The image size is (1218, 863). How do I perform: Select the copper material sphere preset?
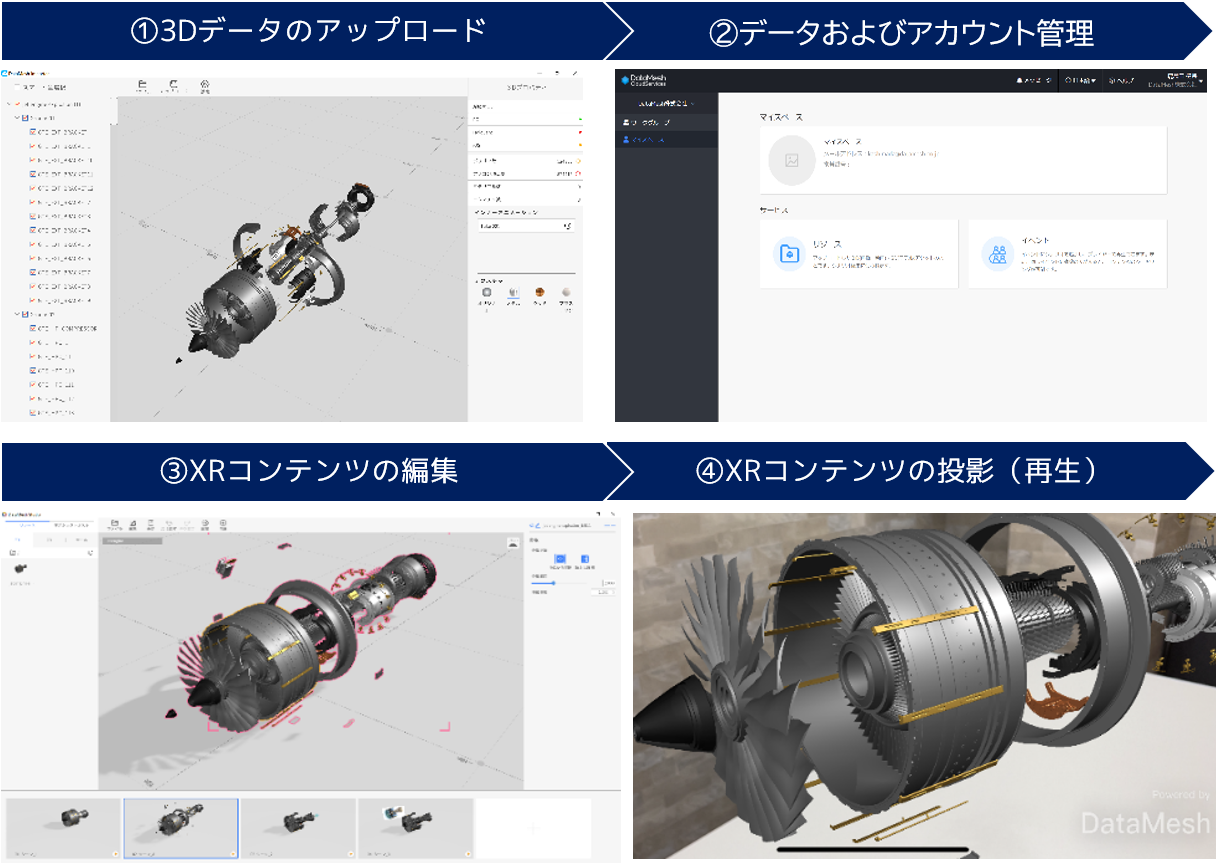(x=540, y=293)
